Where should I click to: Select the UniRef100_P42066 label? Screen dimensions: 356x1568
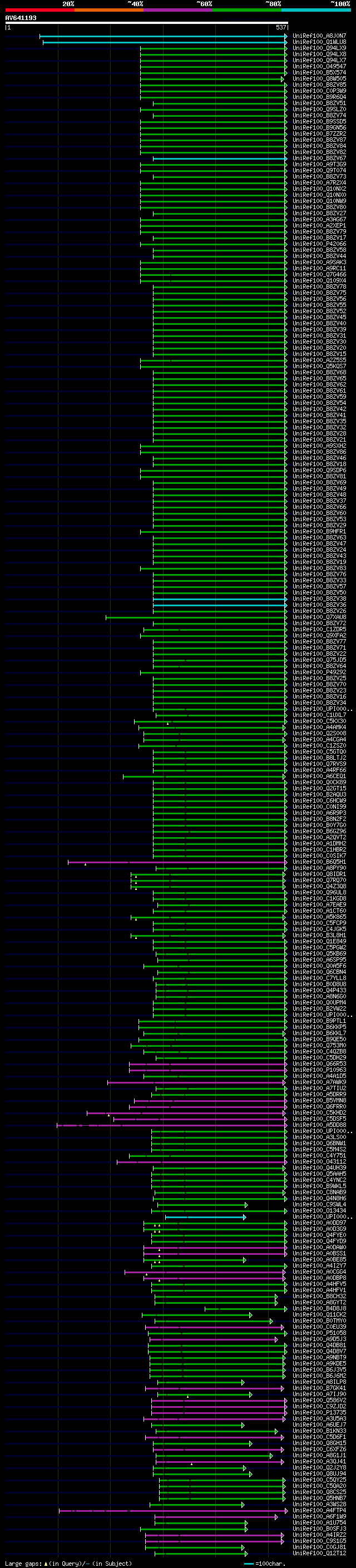pos(319,244)
